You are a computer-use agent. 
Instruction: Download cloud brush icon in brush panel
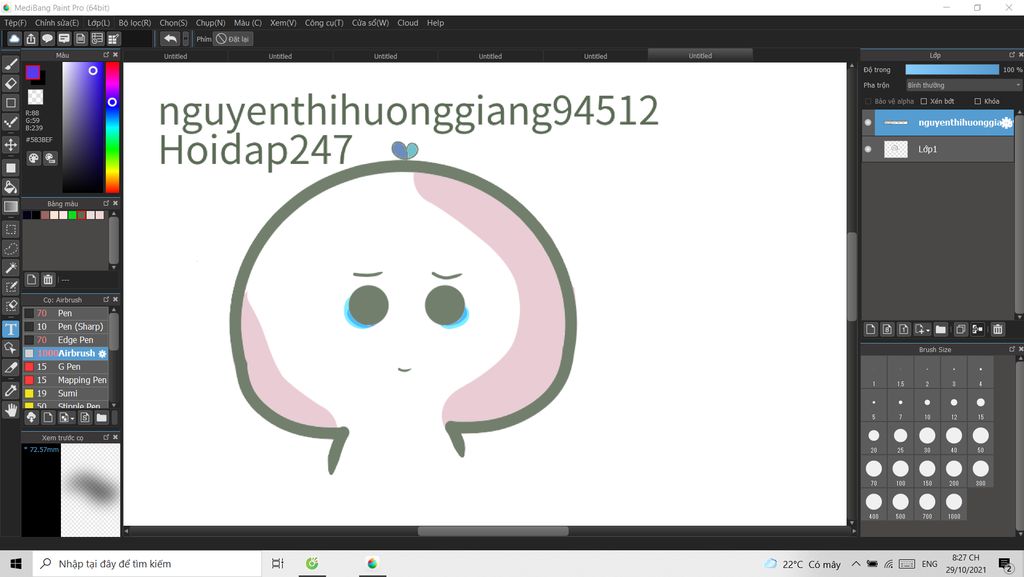point(31,418)
